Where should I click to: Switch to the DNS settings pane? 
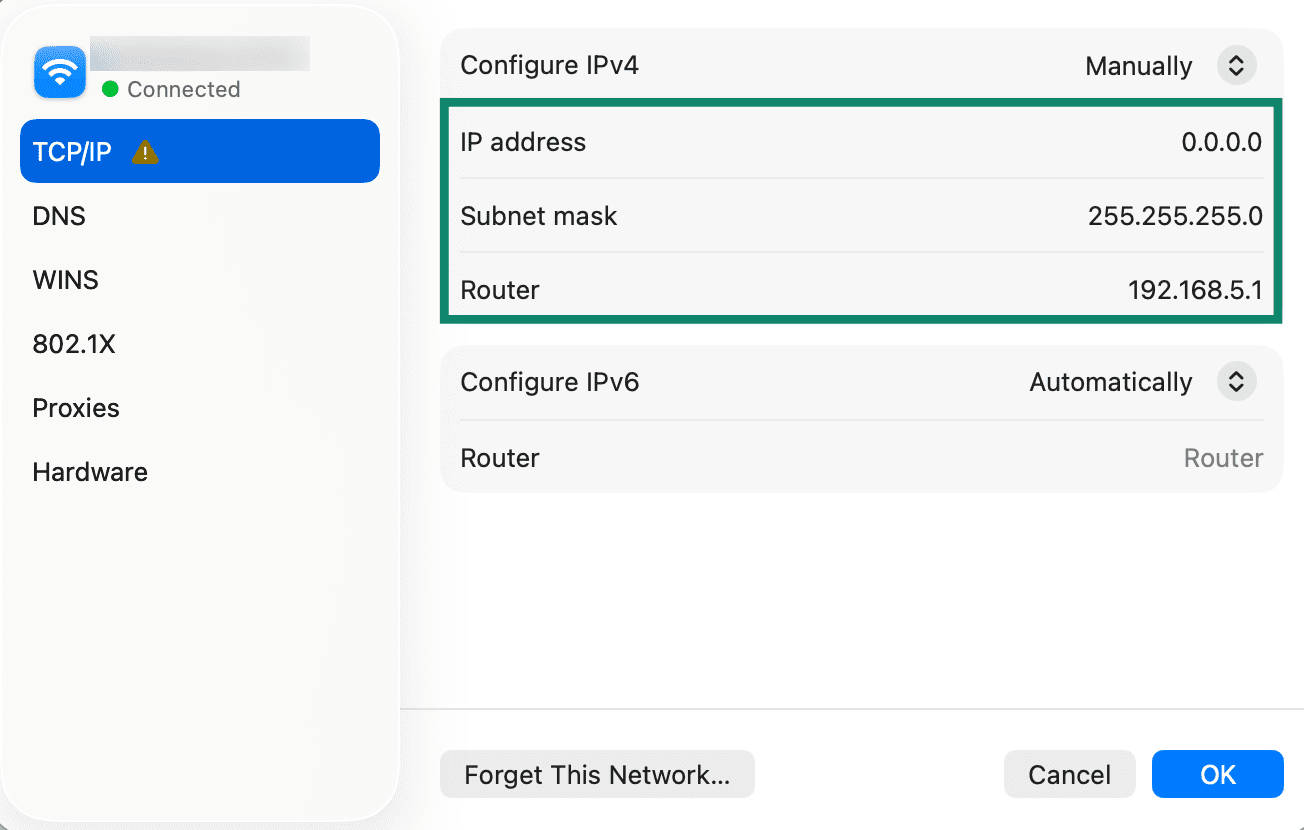tap(58, 215)
